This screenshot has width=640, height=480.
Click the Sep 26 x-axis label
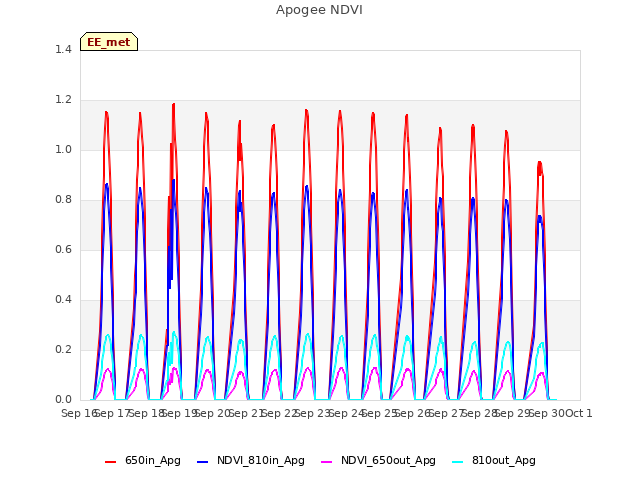(413, 413)
